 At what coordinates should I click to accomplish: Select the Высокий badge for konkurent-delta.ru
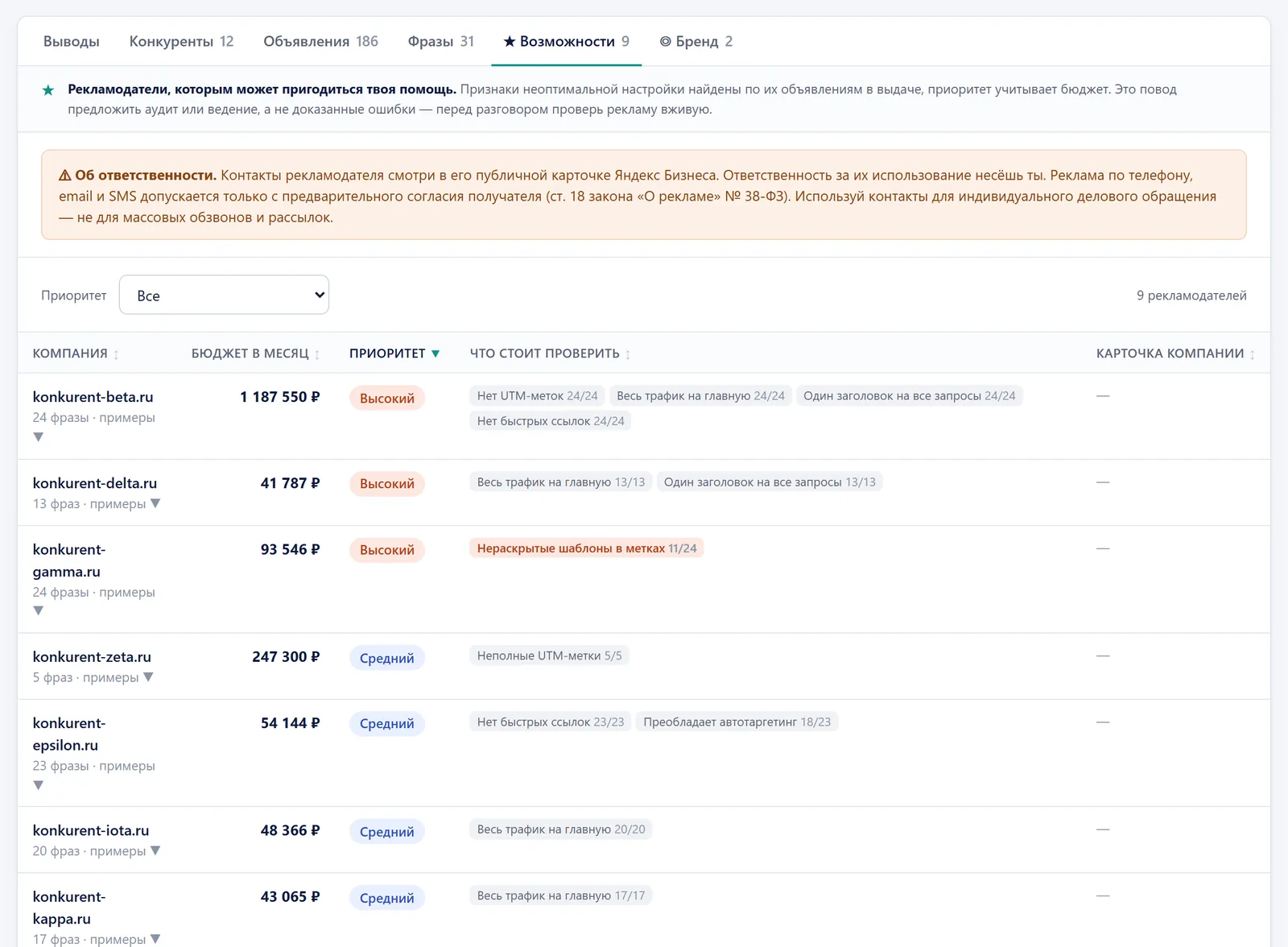[386, 484]
